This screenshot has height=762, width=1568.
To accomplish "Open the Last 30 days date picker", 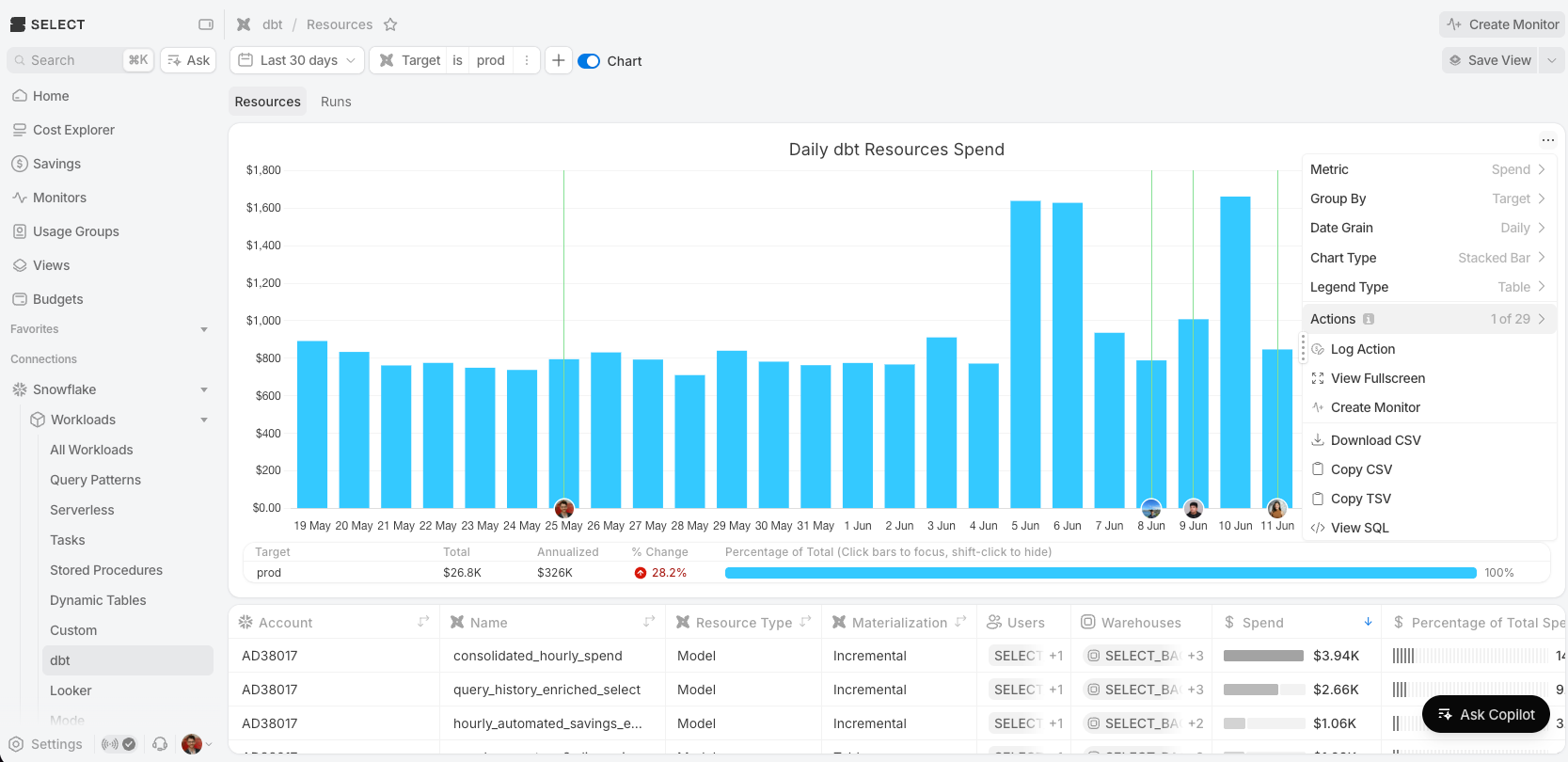I will click(x=297, y=60).
